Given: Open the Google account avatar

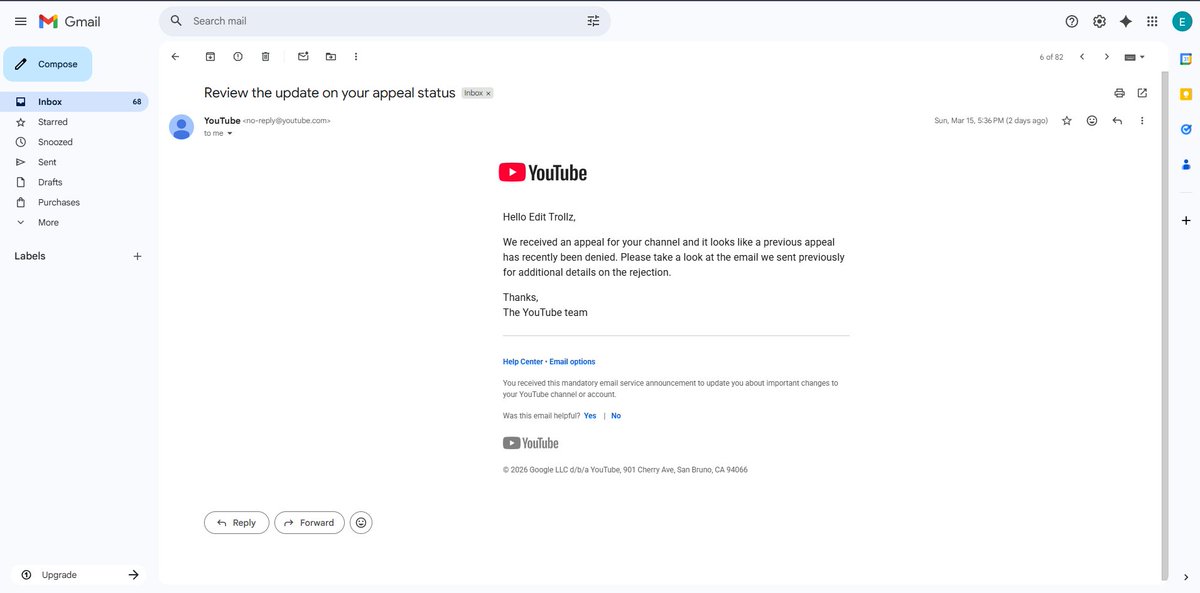Looking at the screenshot, I should 1181,21.
